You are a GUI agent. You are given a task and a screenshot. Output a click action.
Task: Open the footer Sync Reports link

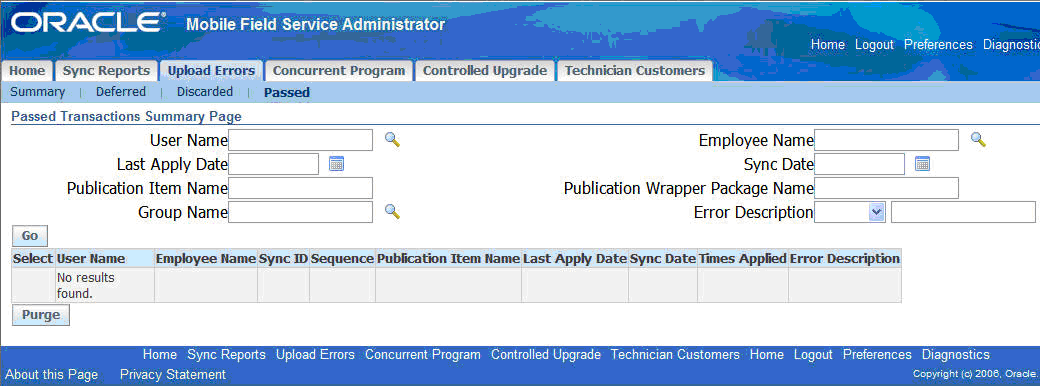[226, 355]
